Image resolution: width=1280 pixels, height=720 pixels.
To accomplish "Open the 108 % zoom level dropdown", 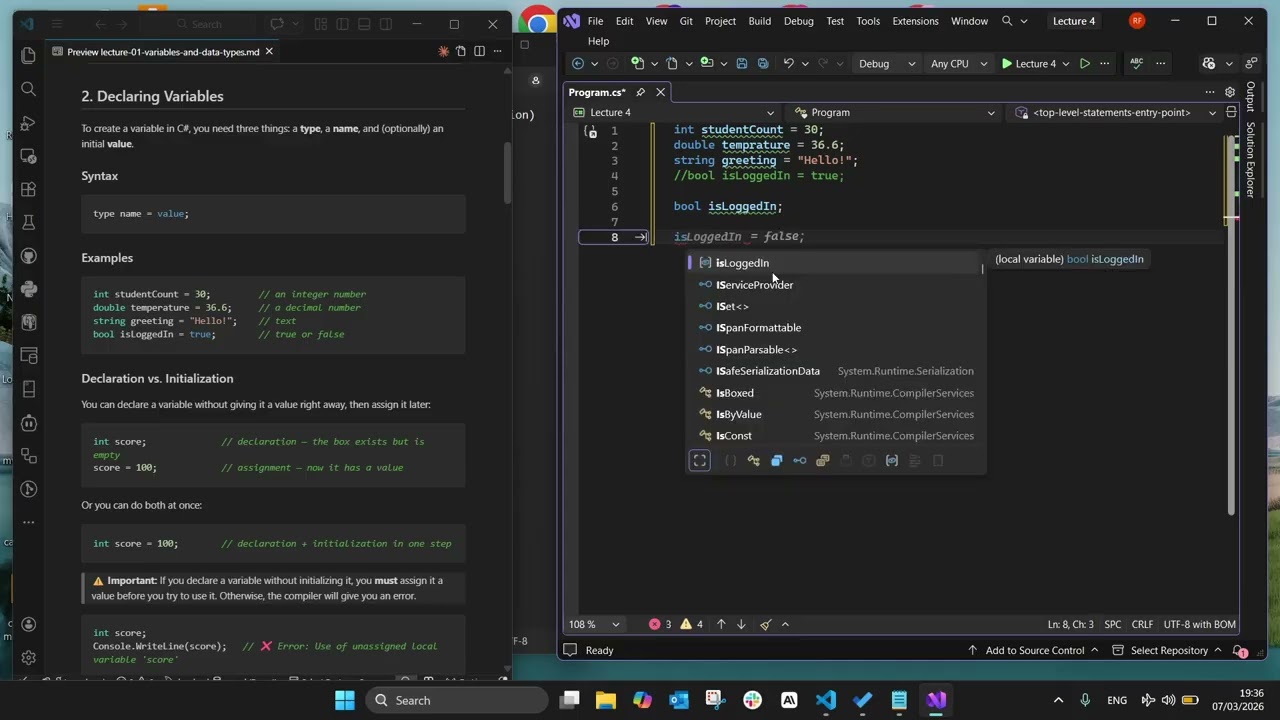I will (x=594, y=624).
